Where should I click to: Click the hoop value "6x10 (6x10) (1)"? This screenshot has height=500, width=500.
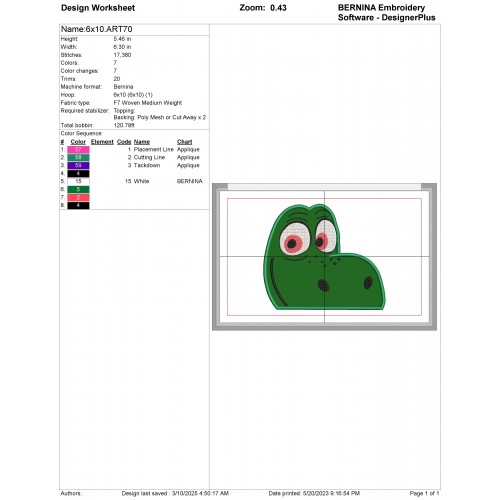coord(133,95)
